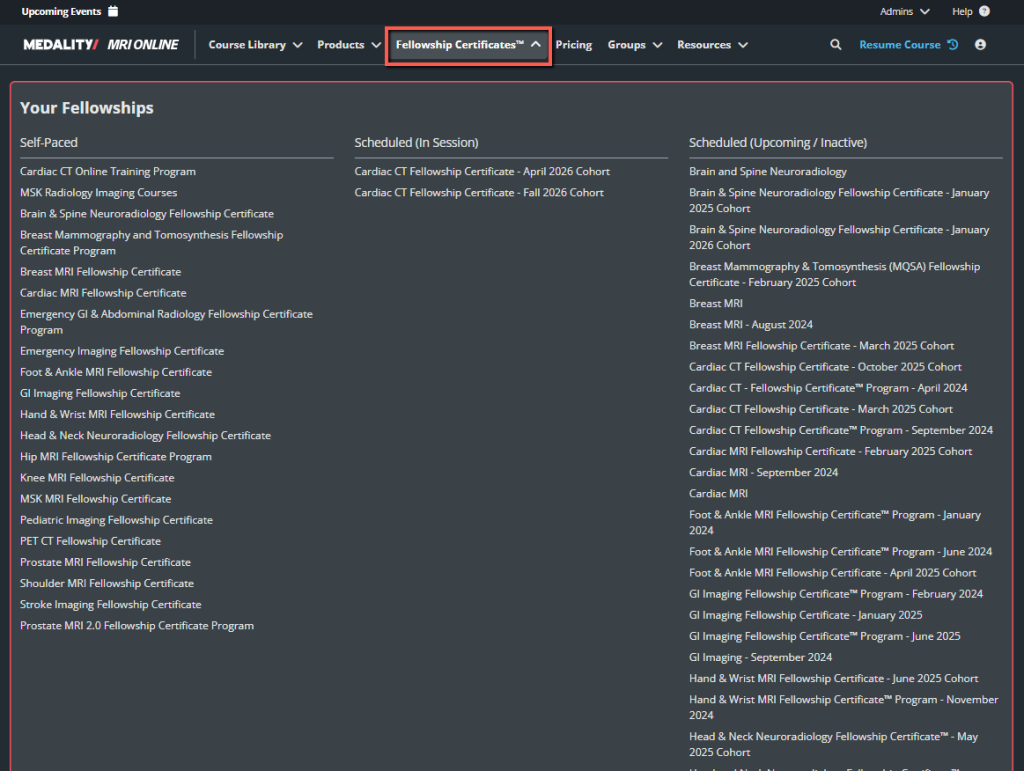The image size is (1024, 771).
Task: Open Prostate MRI 2.0 Fellowship Certificate Program
Action: tap(137, 625)
